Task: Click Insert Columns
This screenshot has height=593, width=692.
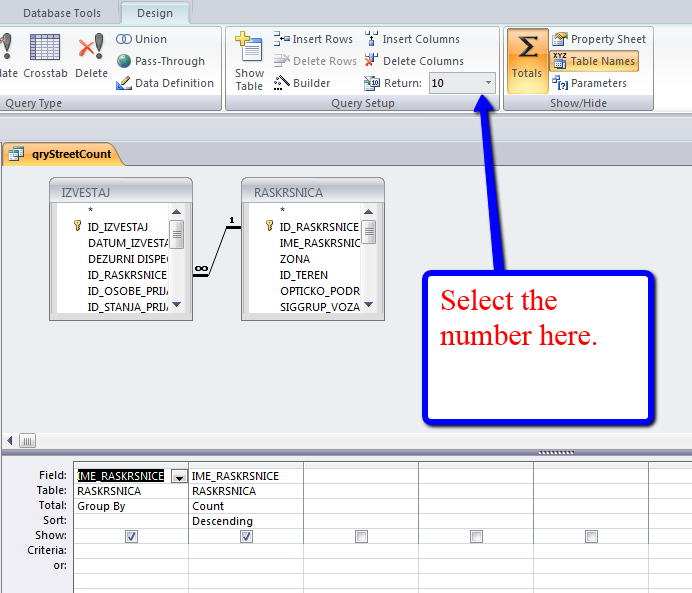Action: point(412,39)
